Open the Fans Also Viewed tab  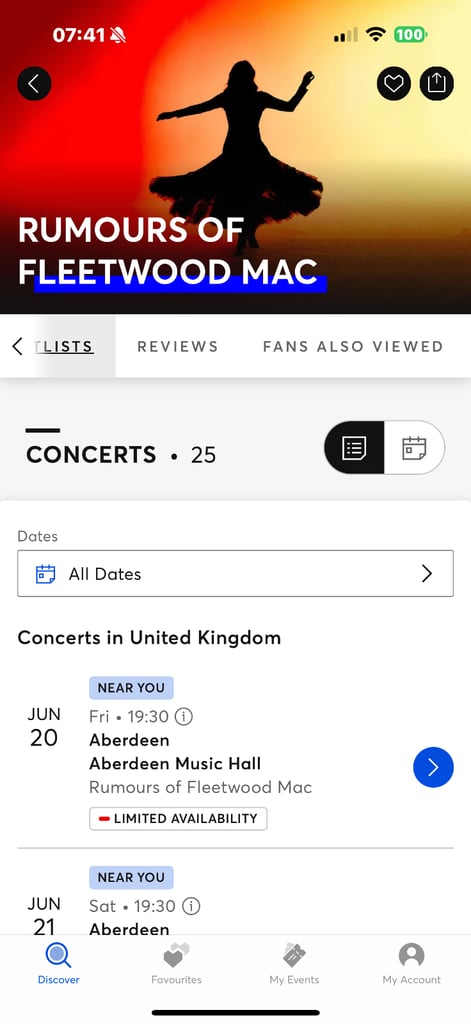353,346
